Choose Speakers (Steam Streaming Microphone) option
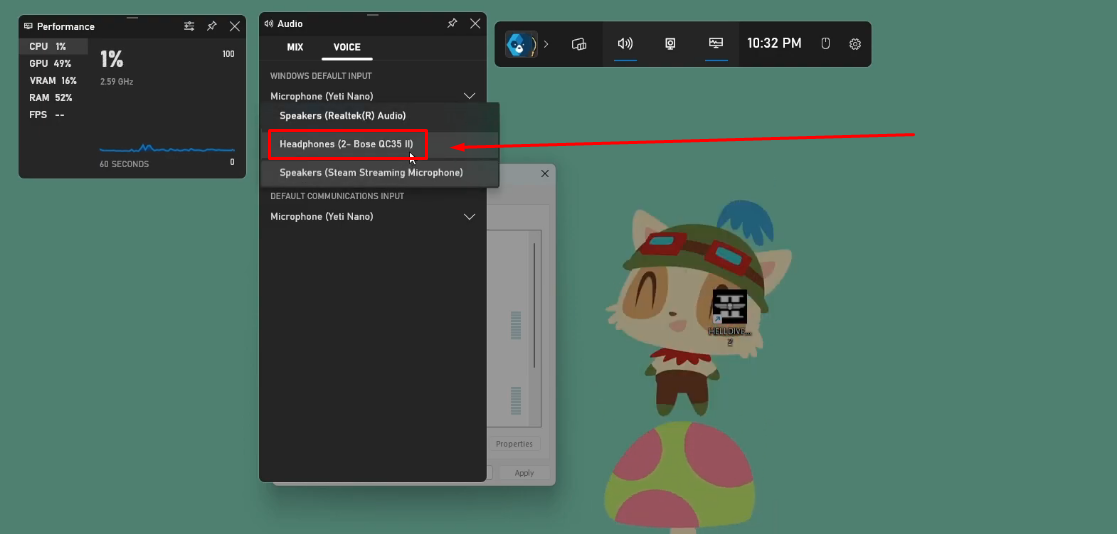The width and height of the screenshot is (1117, 534). pos(380,173)
